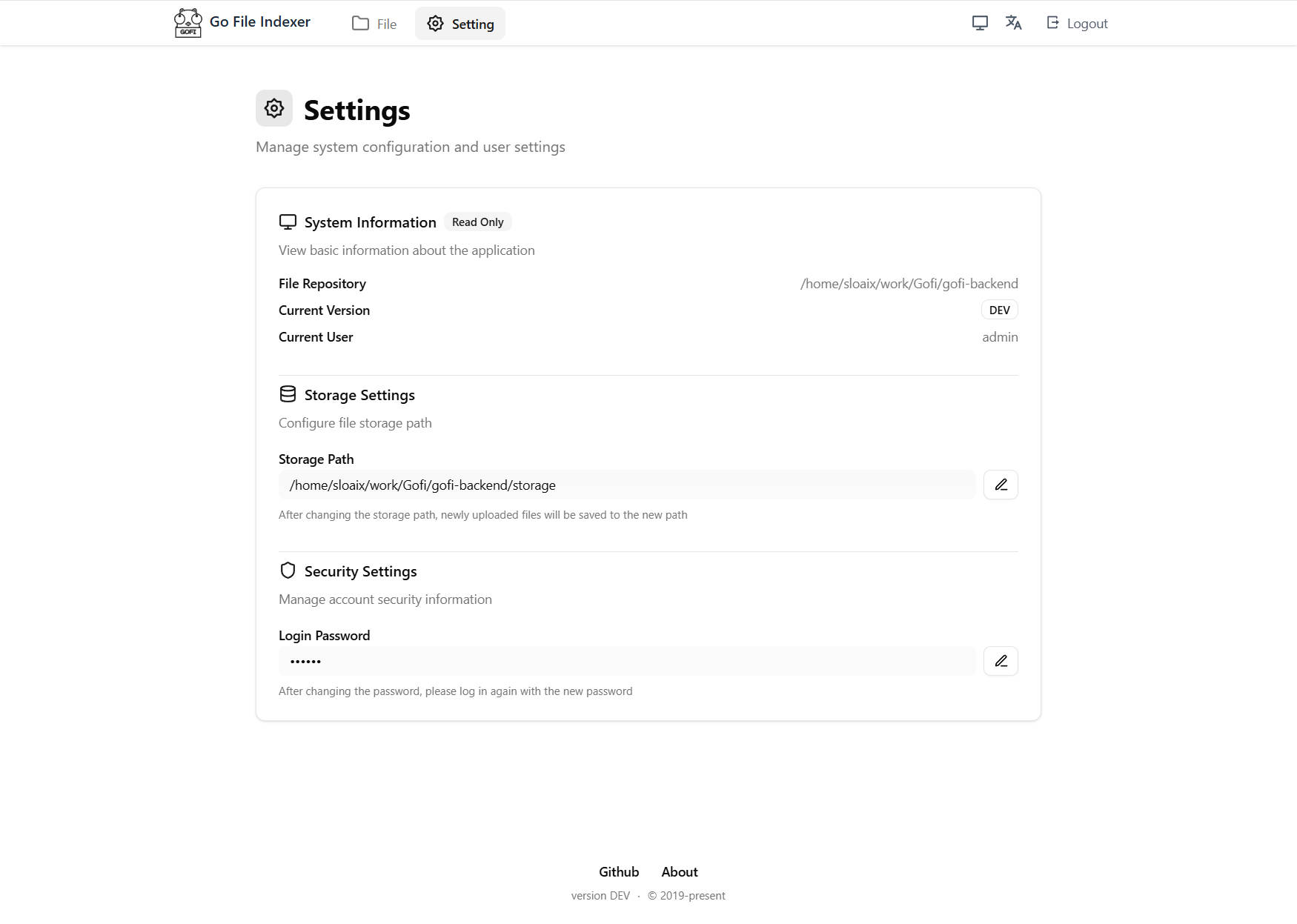Screen dimensions: 1297x924
Task: Click the Storage Settings database icon
Action: pos(288,394)
